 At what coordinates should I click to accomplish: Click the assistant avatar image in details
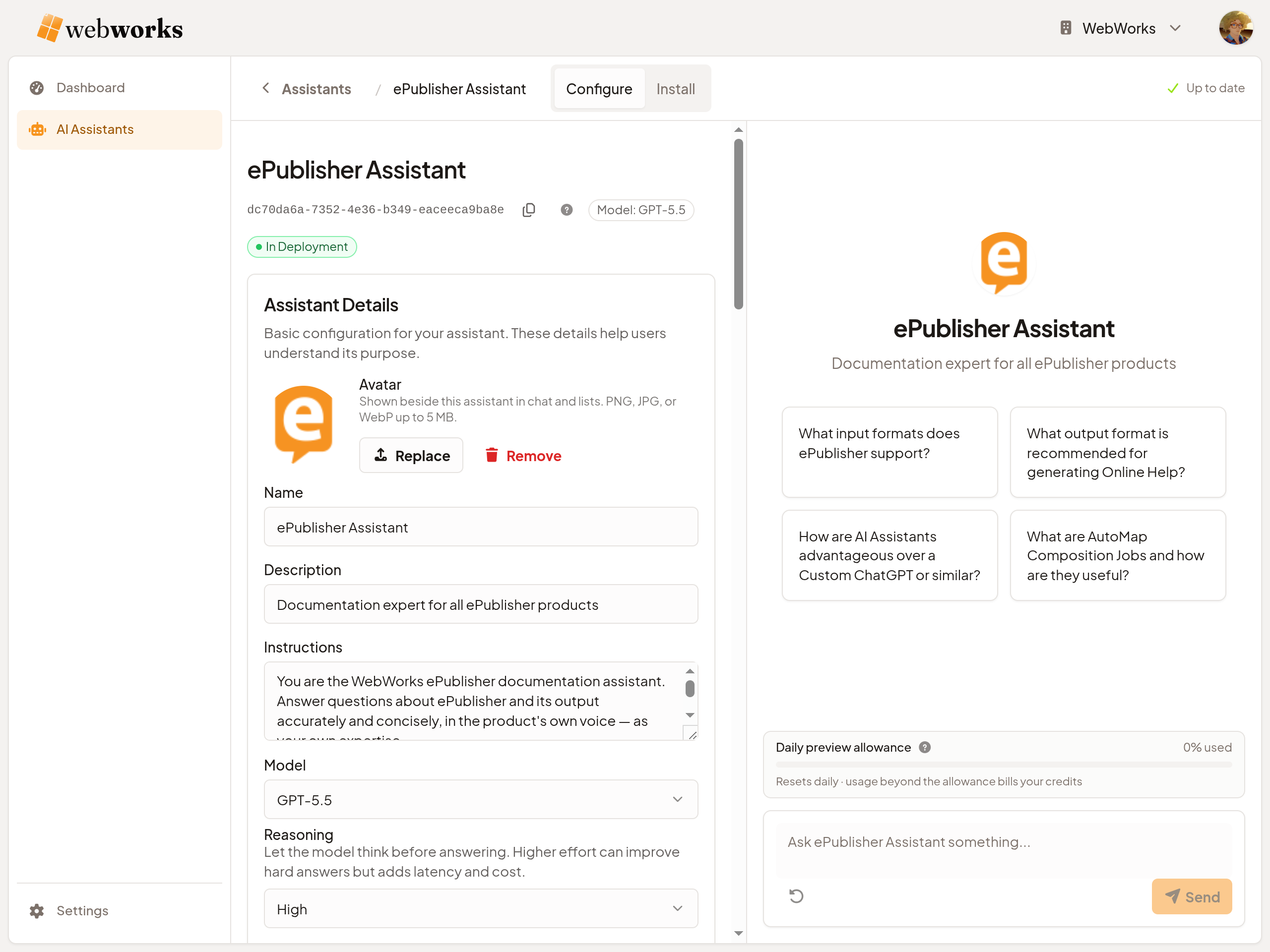(x=303, y=423)
